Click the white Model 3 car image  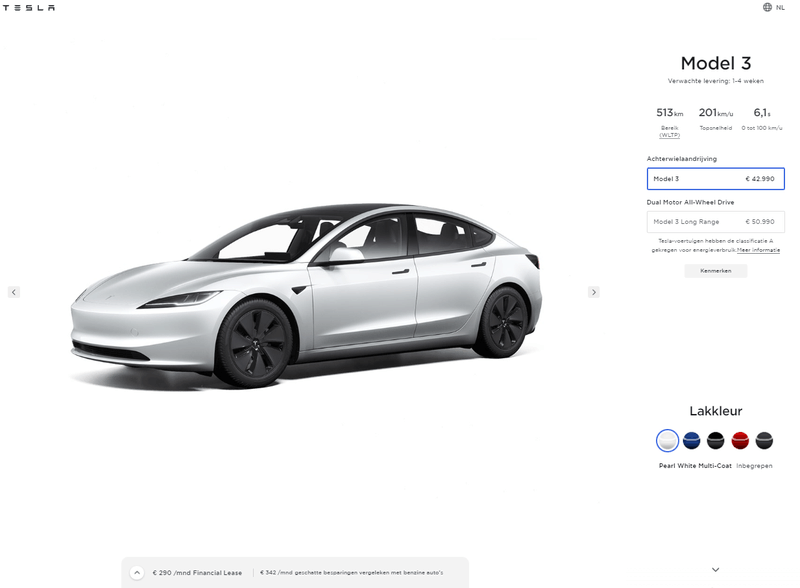(x=306, y=296)
